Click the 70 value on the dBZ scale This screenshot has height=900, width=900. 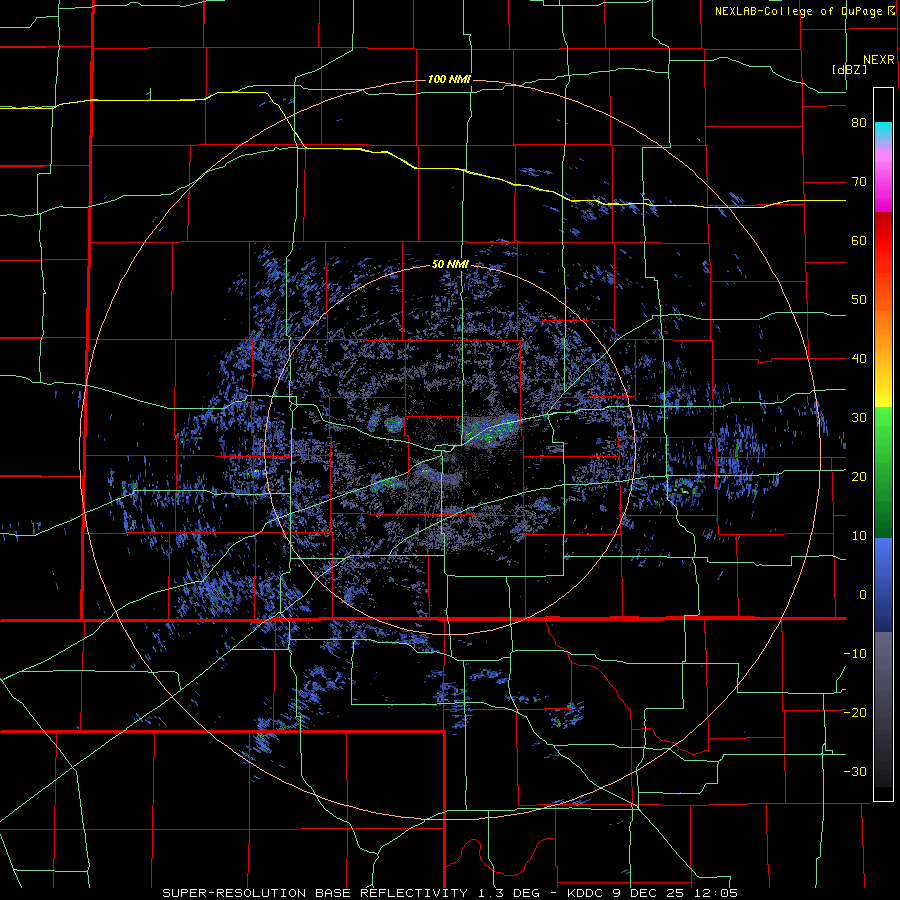(859, 182)
